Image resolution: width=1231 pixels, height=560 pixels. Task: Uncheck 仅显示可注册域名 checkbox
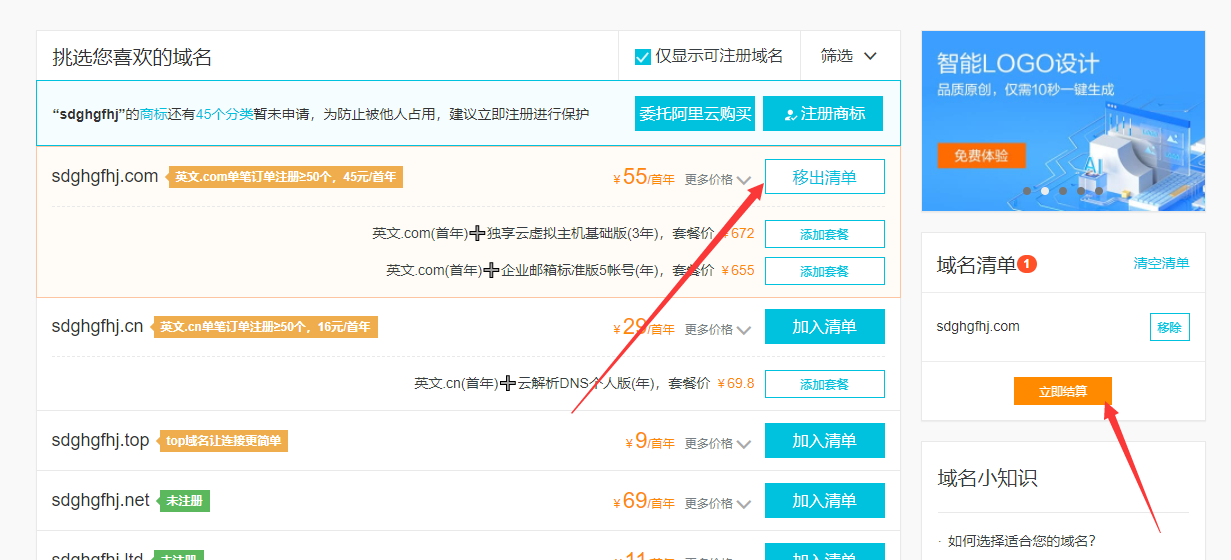tap(643, 57)
